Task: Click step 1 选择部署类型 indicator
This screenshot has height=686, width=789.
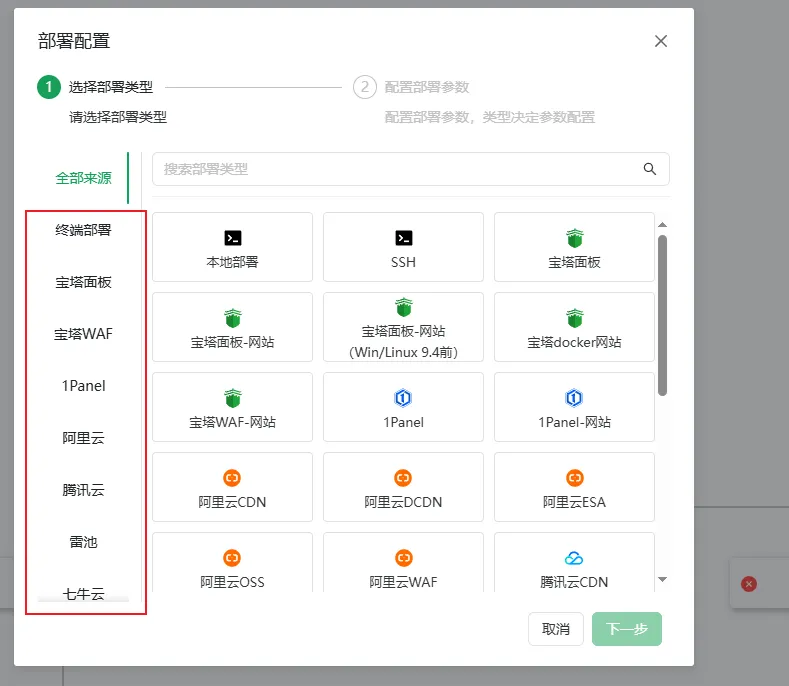Action: (x=49, y=87)
